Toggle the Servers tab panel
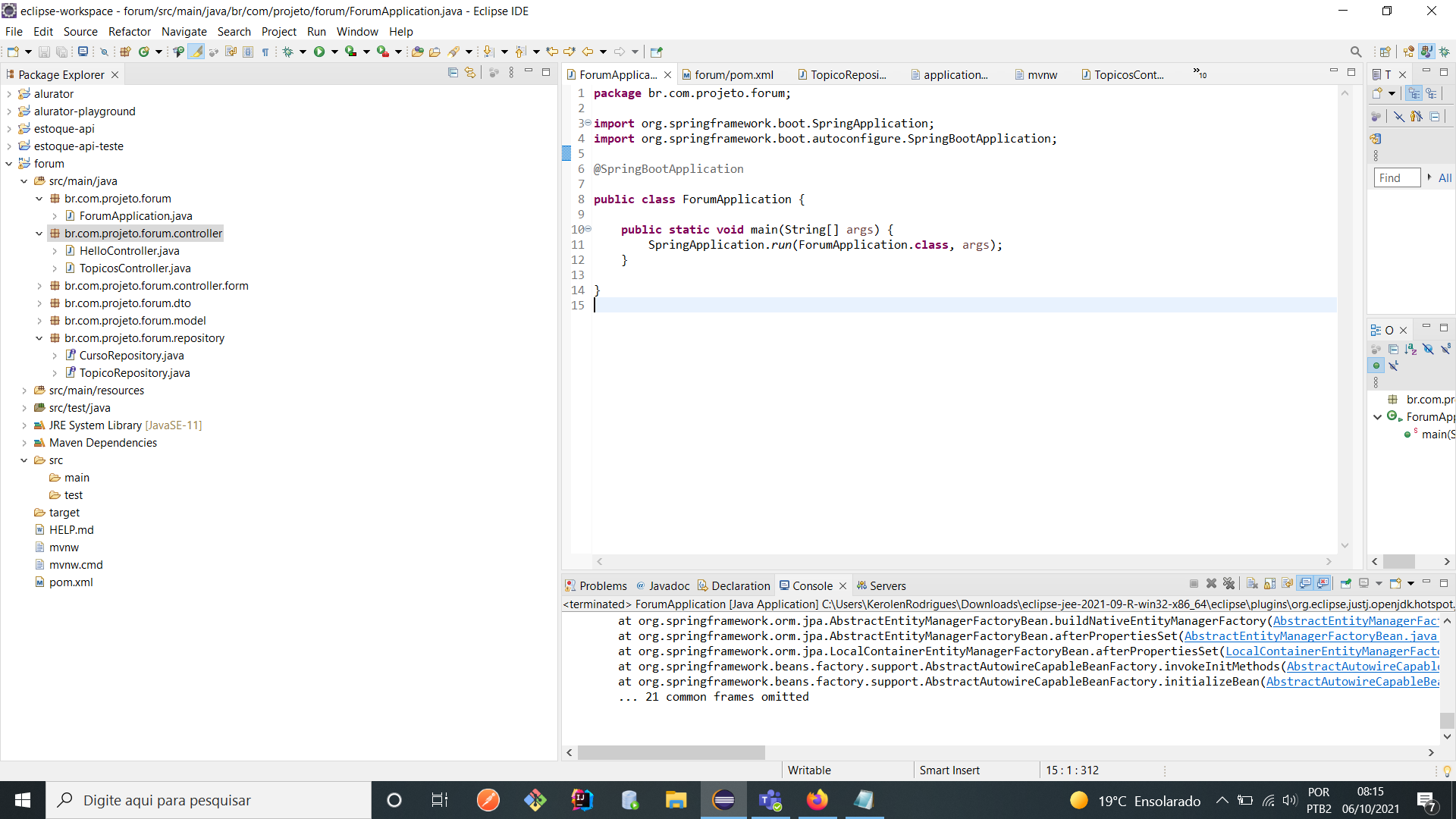Viewport: 1456px width, 819px height. point(888,585)
